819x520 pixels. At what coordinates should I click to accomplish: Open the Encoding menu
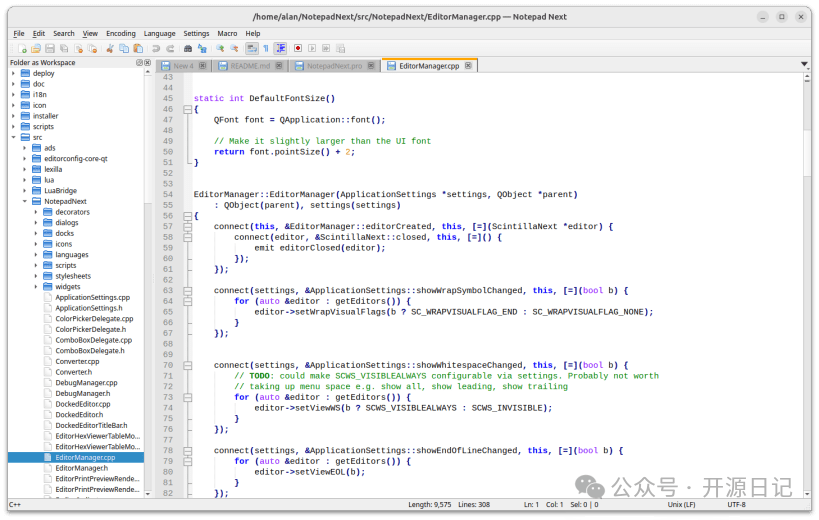[121, 33]
